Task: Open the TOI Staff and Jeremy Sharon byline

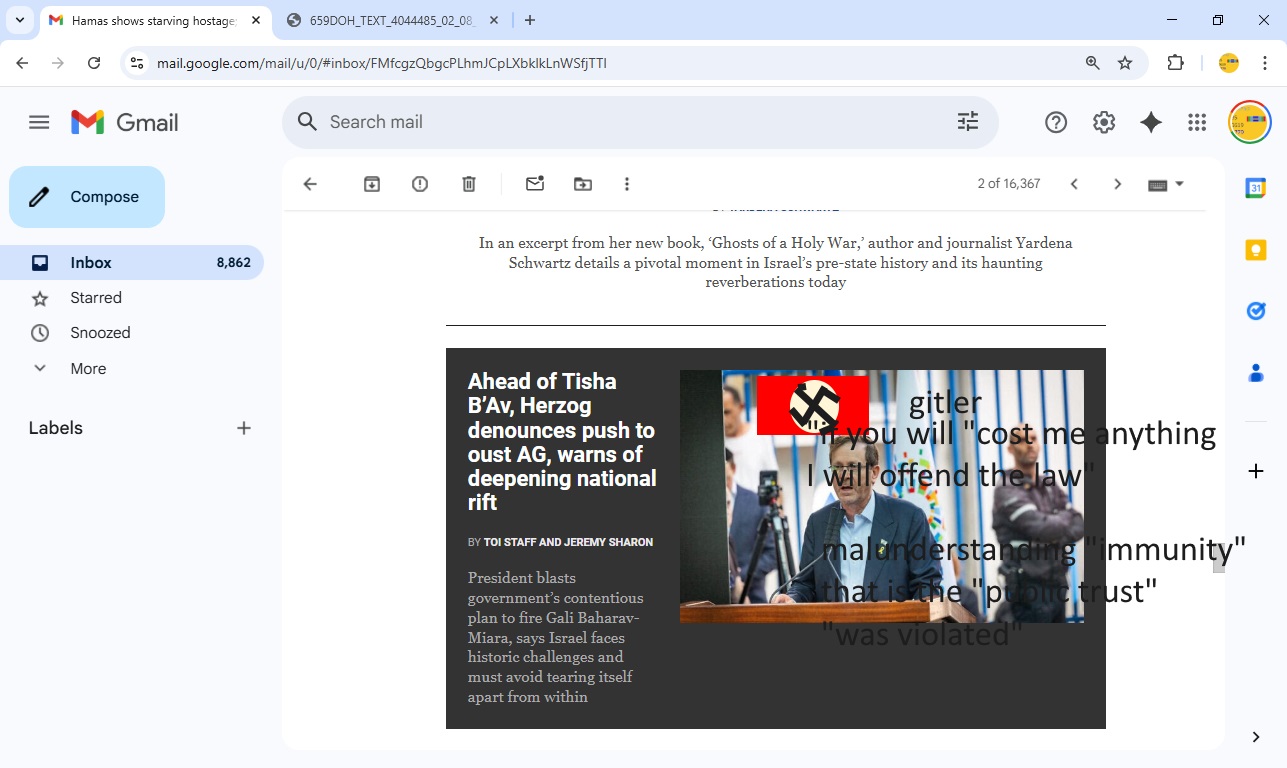Action: [568, 542]
